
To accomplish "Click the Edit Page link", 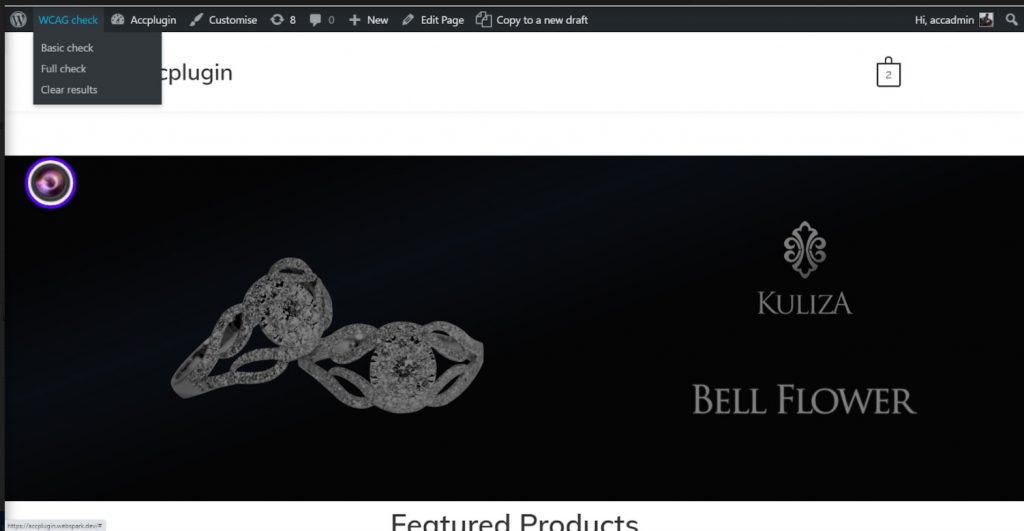I will 433,20.
